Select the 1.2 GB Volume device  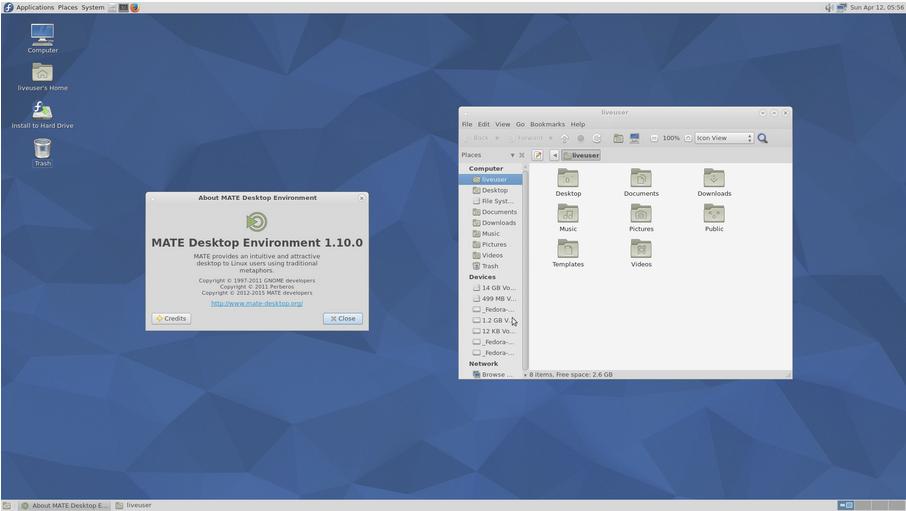tap(491, 320)
